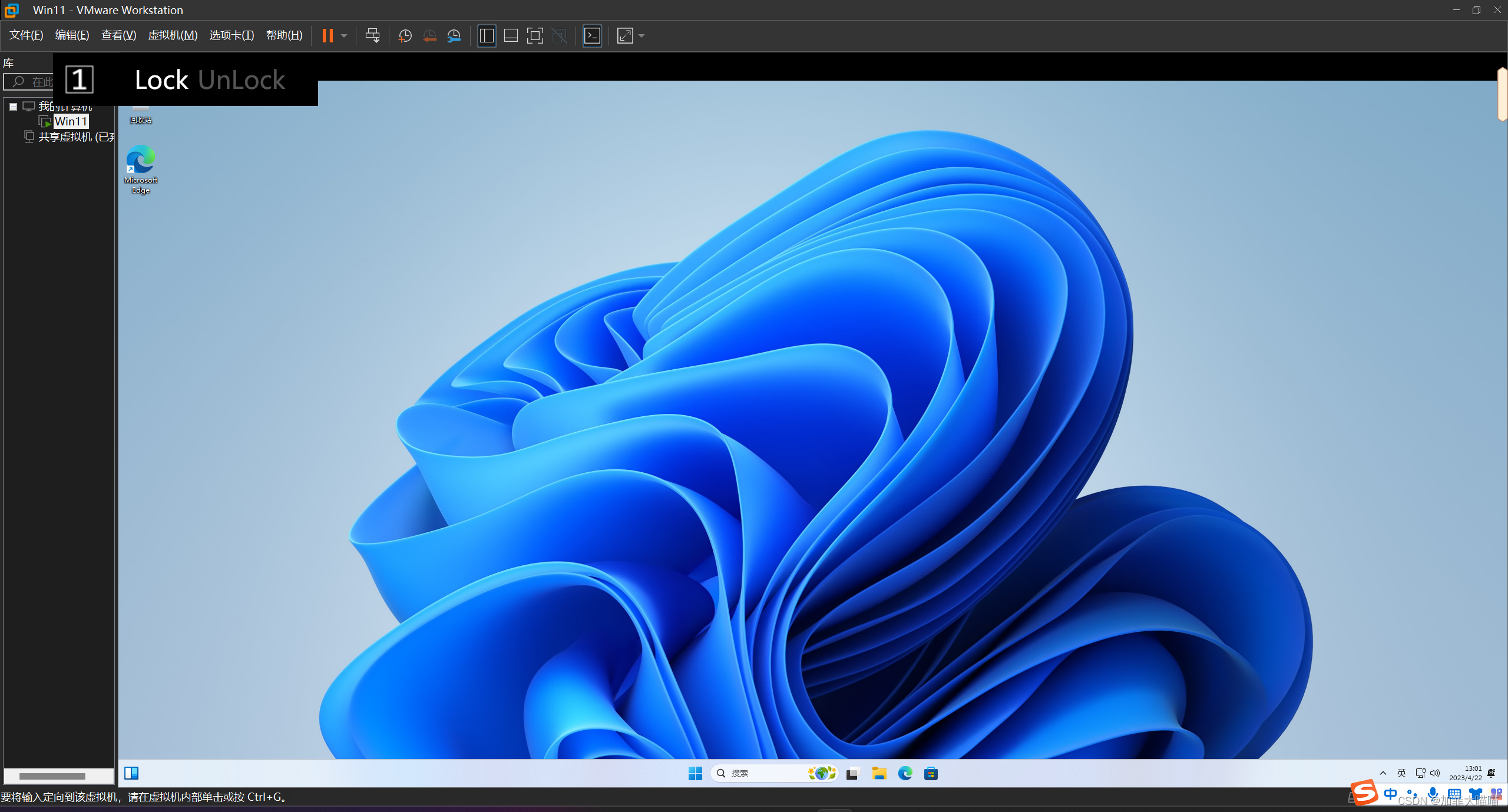Open the Windows Start menu in the guest
The image size is (1508, 812).
click(695, 773)
